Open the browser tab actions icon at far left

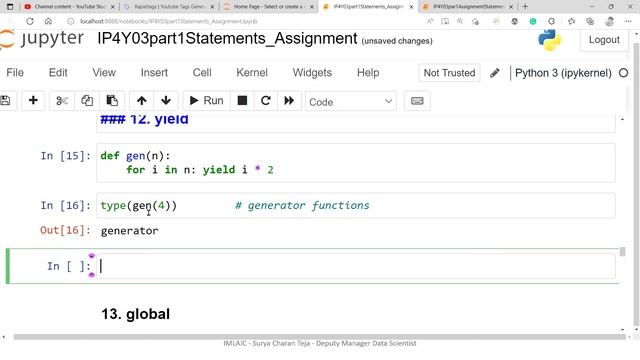coord(10,7)
